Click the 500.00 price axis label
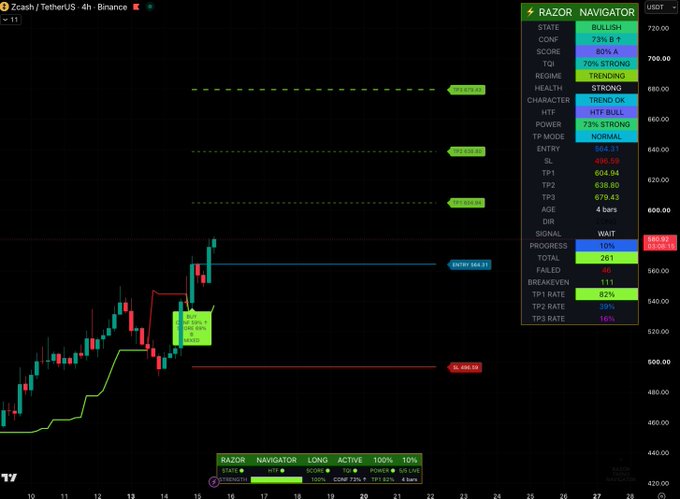Image resolution: width=680 pixels, height=499 pixels. pos(658,362)
